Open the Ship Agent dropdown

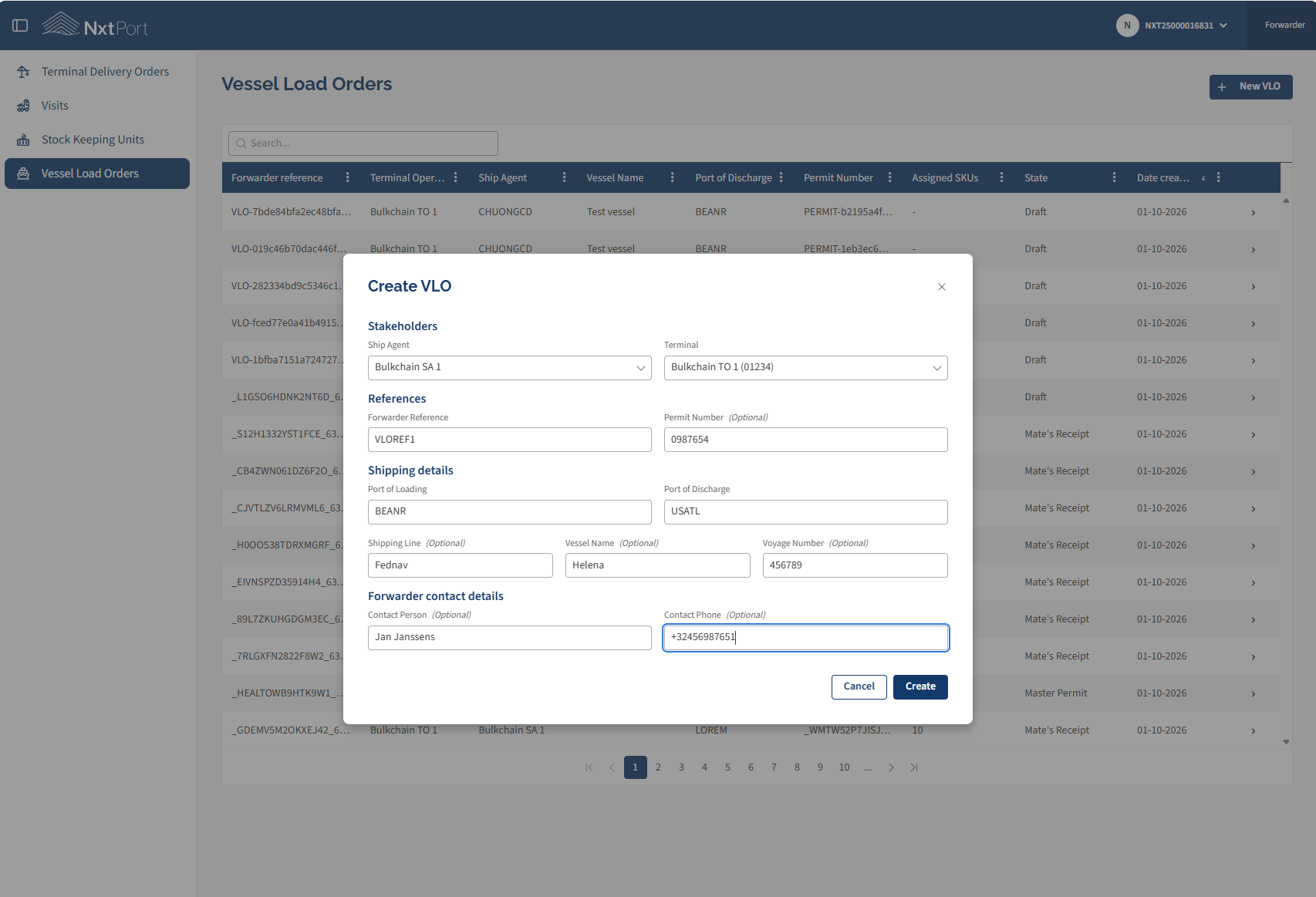[510, 368]
